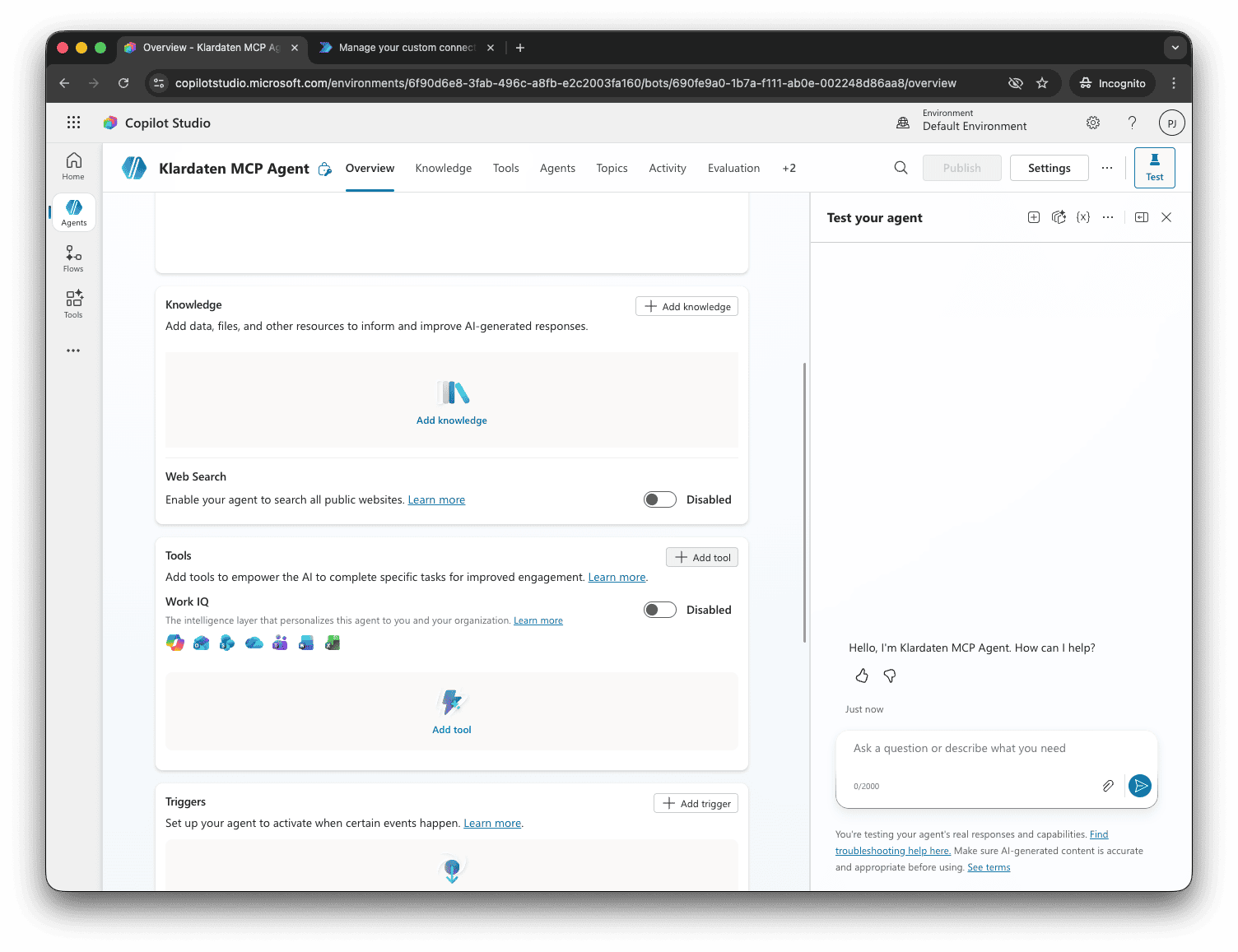Open Learn more link under Triggers
The height and width of the screenshot is (952, 1238).
[x=492, y=823]
